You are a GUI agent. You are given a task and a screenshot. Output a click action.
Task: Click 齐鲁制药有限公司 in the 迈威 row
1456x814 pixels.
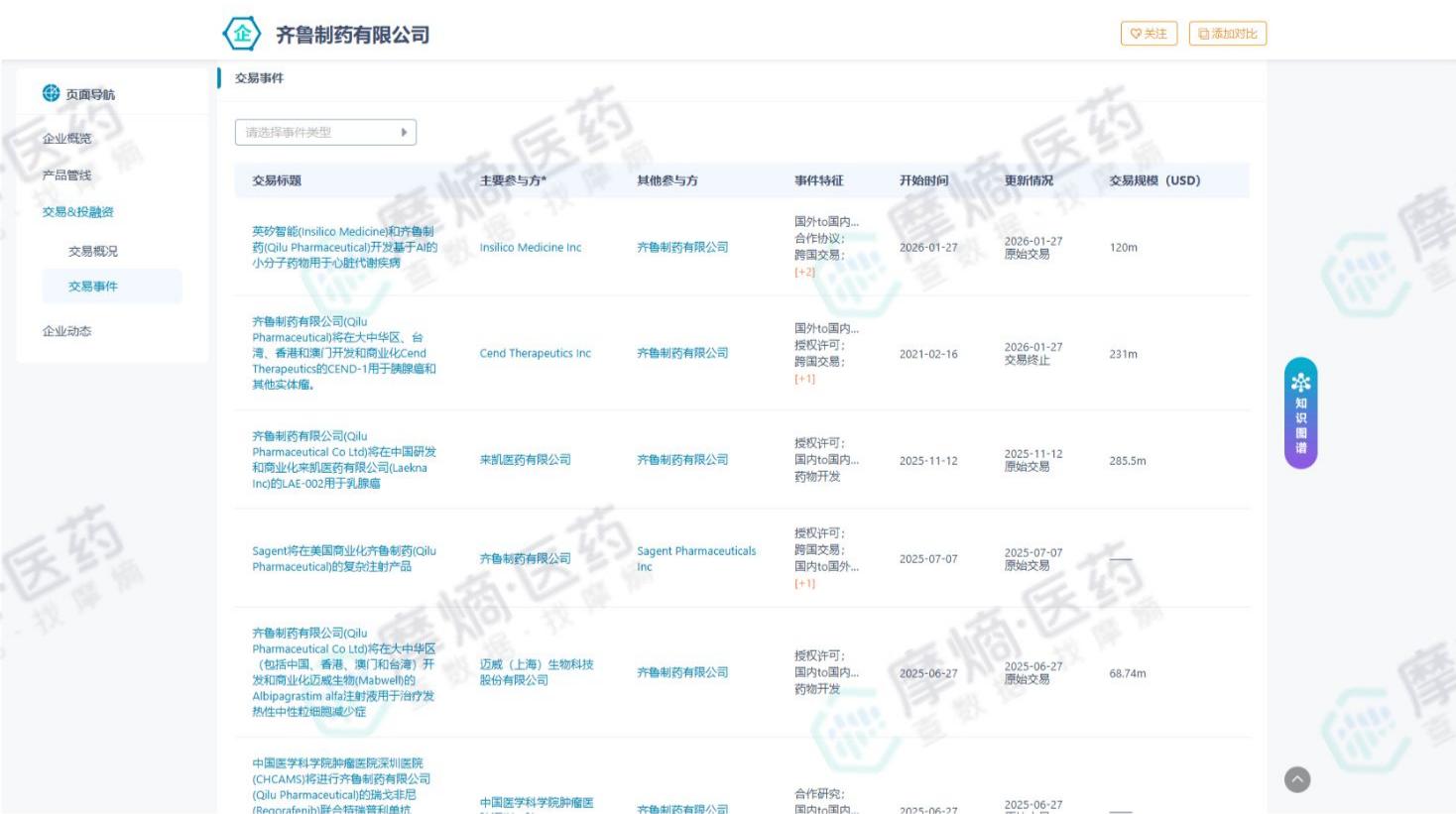coord(682,672)
